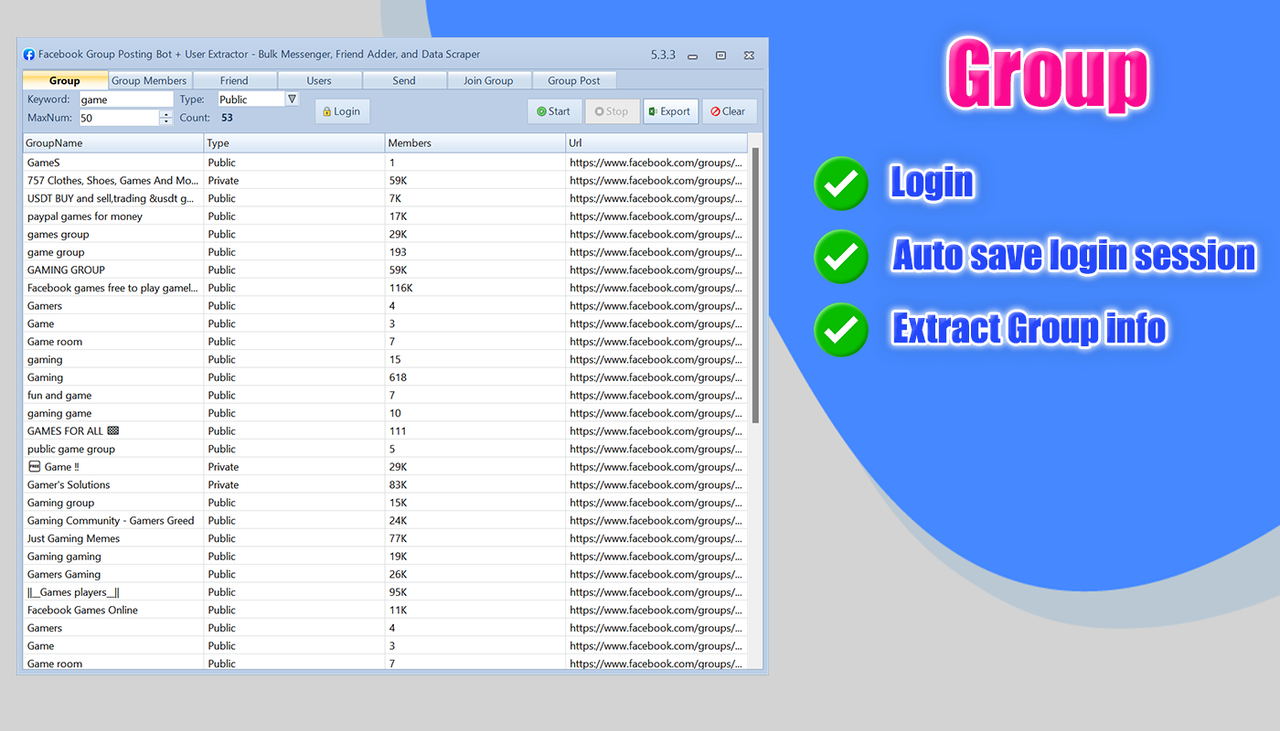
Task: Select the 'Gaming' row with 618 members
Action: tap(385, 377)
